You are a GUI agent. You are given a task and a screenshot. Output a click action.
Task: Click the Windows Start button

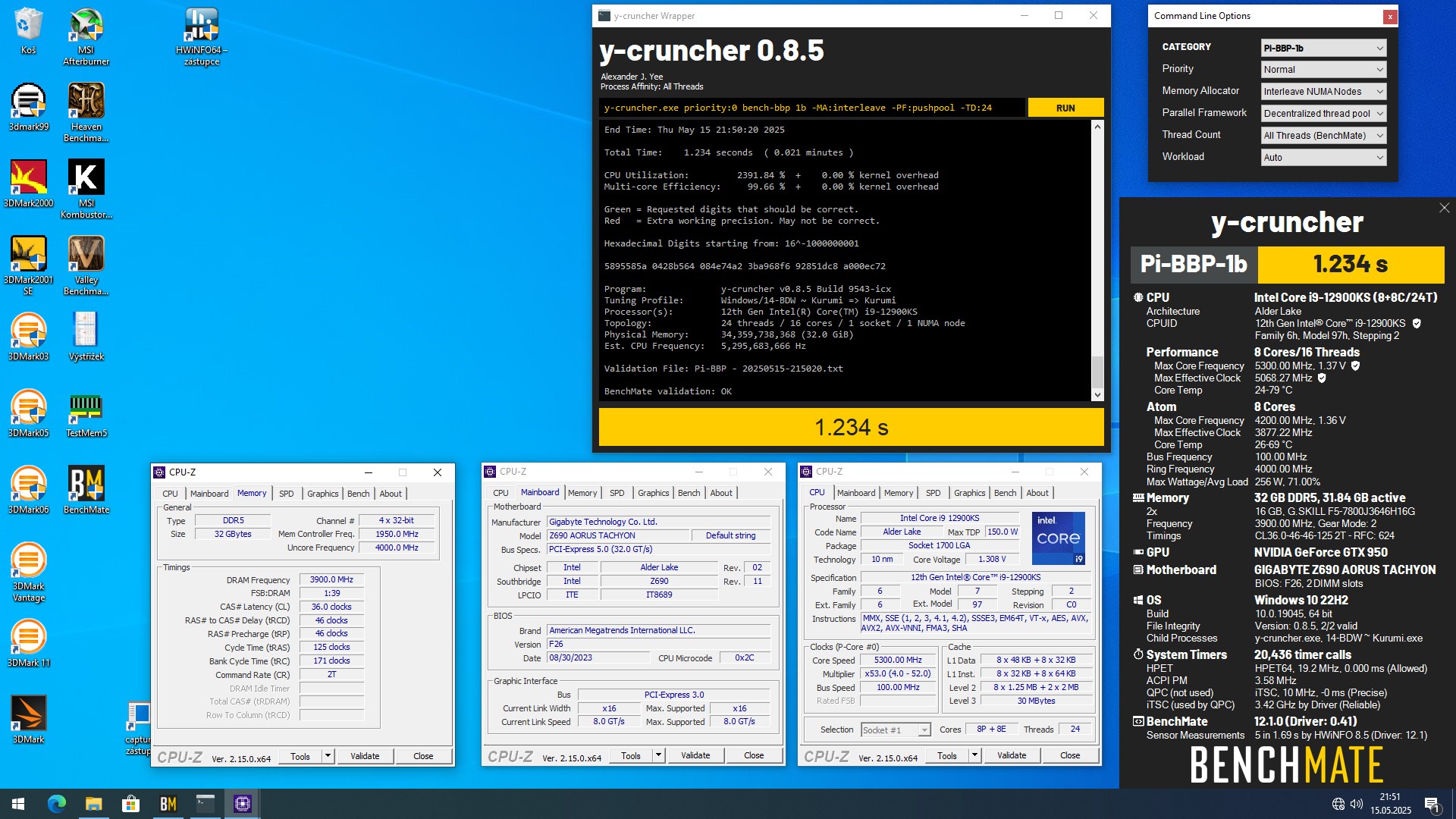click(18, 804)
